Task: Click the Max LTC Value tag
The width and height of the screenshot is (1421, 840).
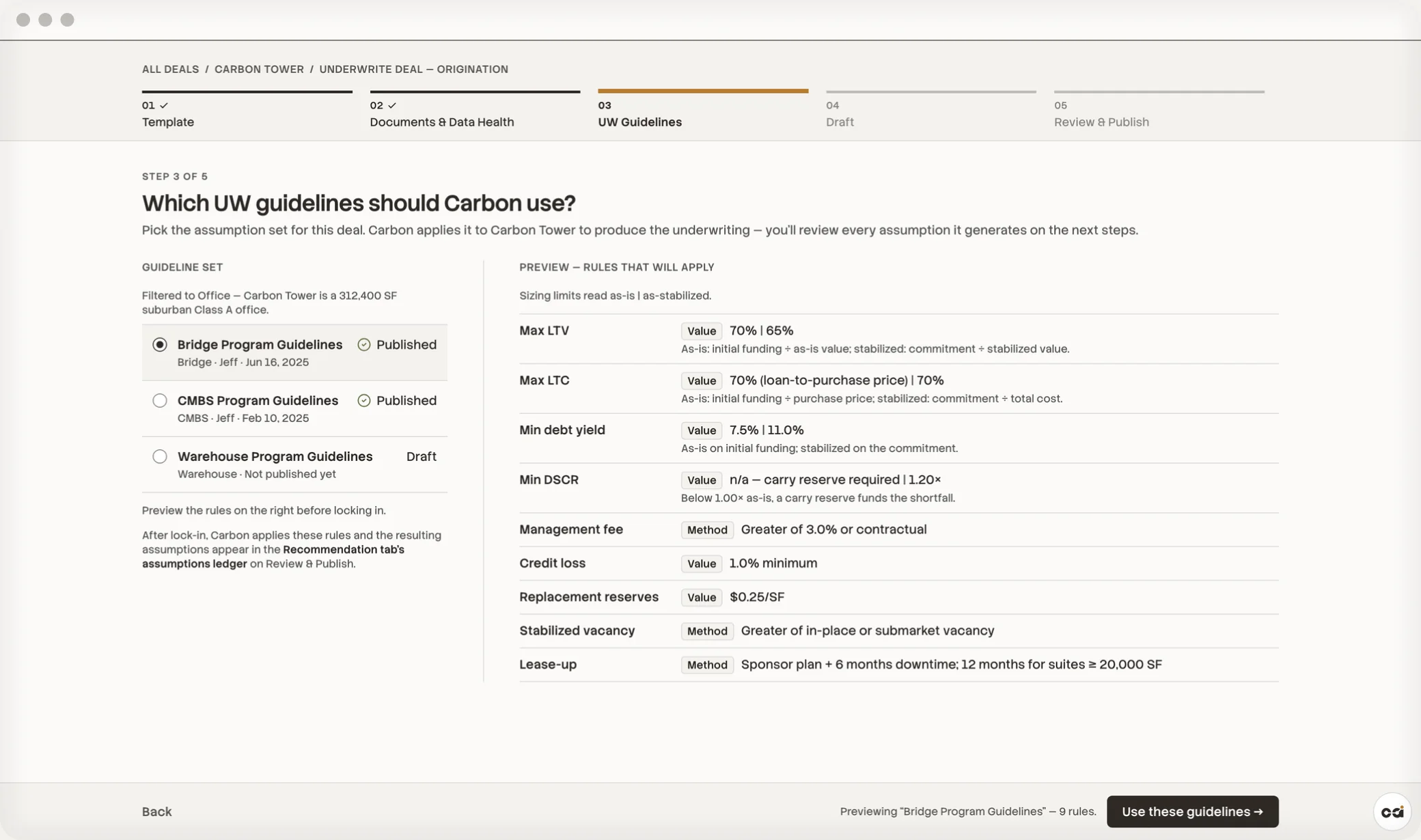Action: (702, 381)
